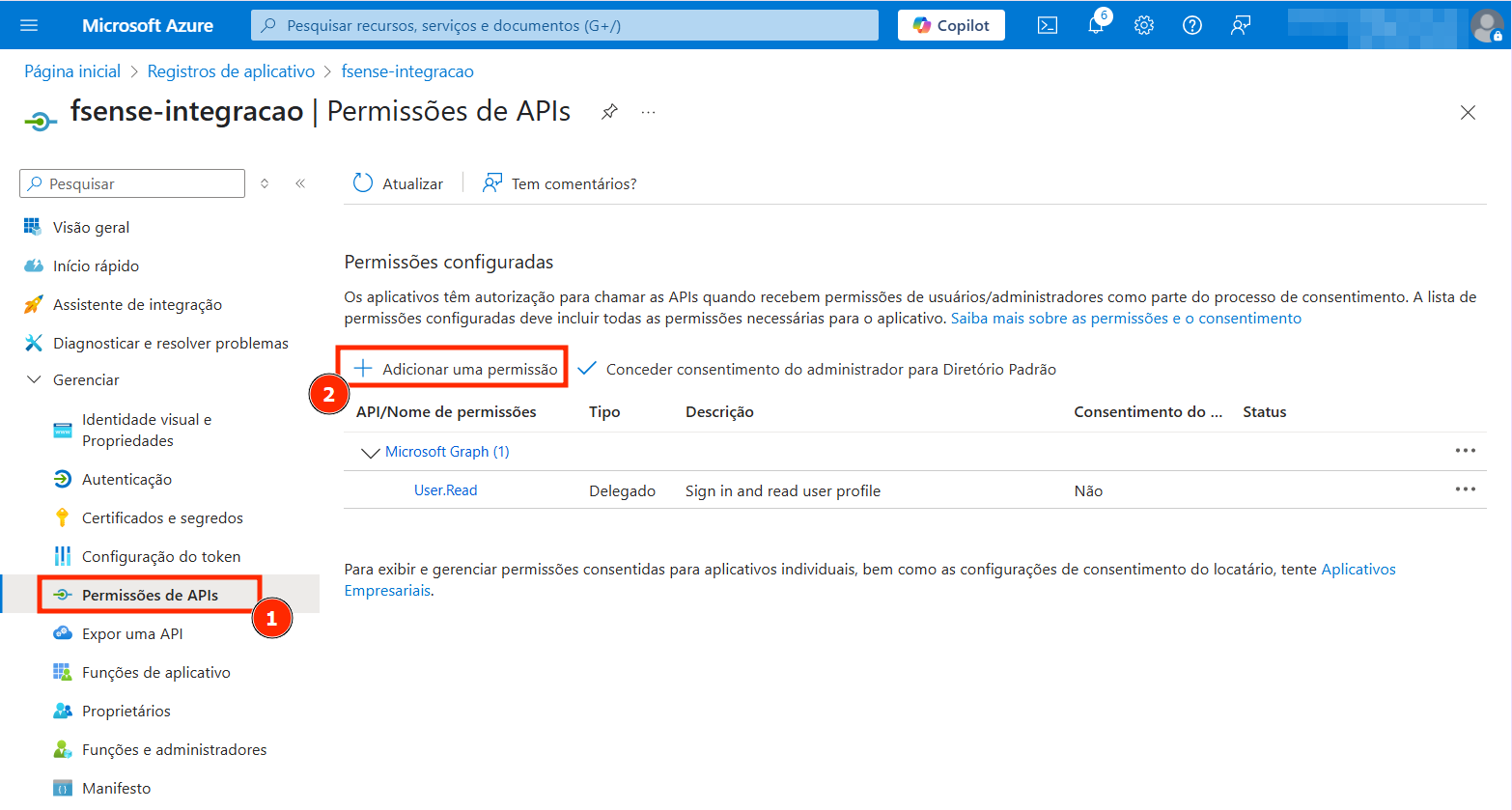Sort by API/Nome de permissões column
The image size is (1512, 810).
pyautogui.click(x=446, y=411)
